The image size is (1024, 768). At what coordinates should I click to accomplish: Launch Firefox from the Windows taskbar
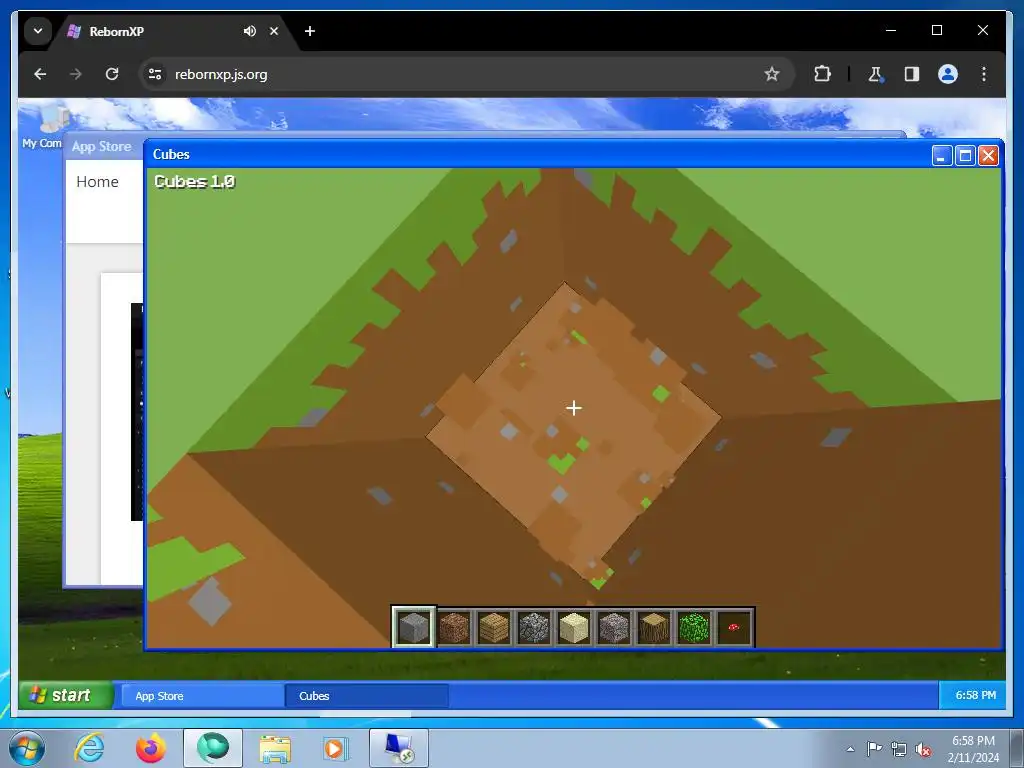(150, 748)
